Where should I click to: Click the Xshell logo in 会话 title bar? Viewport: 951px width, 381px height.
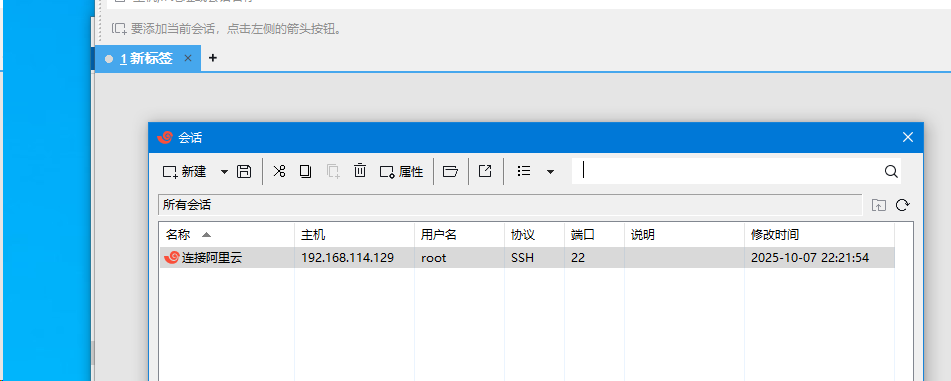pos(164,138)
